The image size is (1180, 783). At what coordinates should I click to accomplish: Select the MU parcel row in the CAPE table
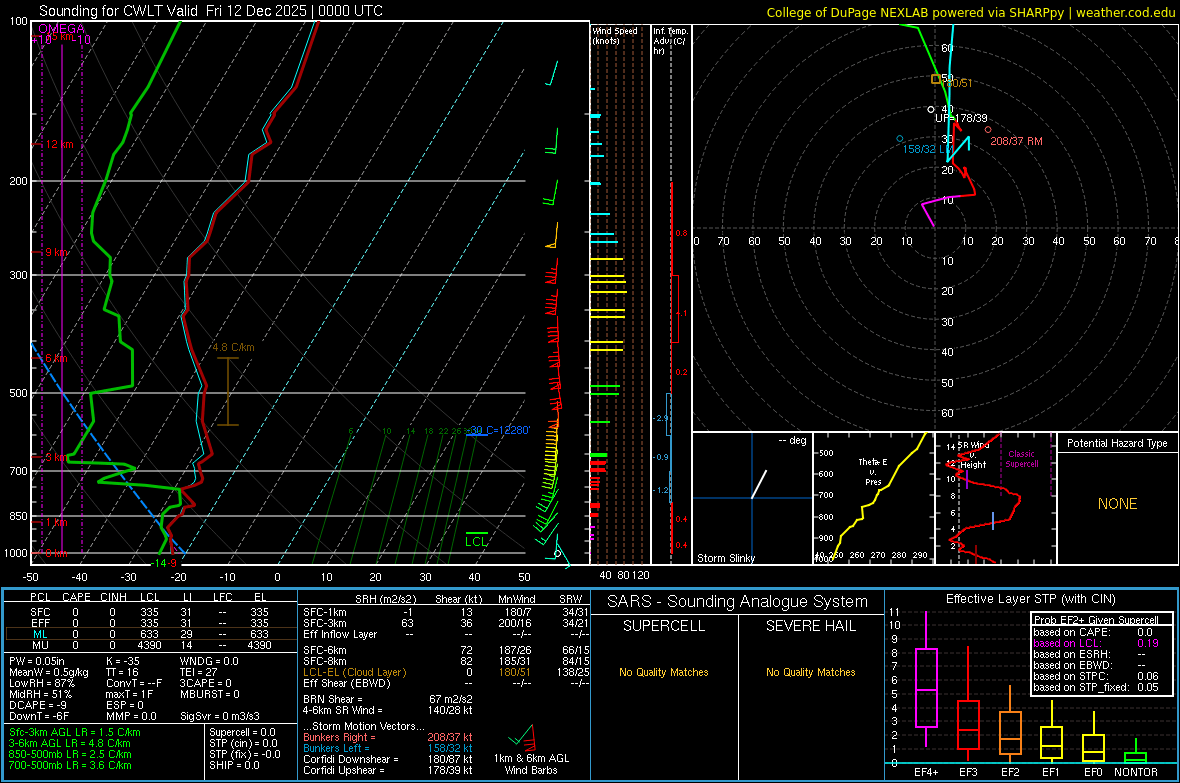coord(149,645)
